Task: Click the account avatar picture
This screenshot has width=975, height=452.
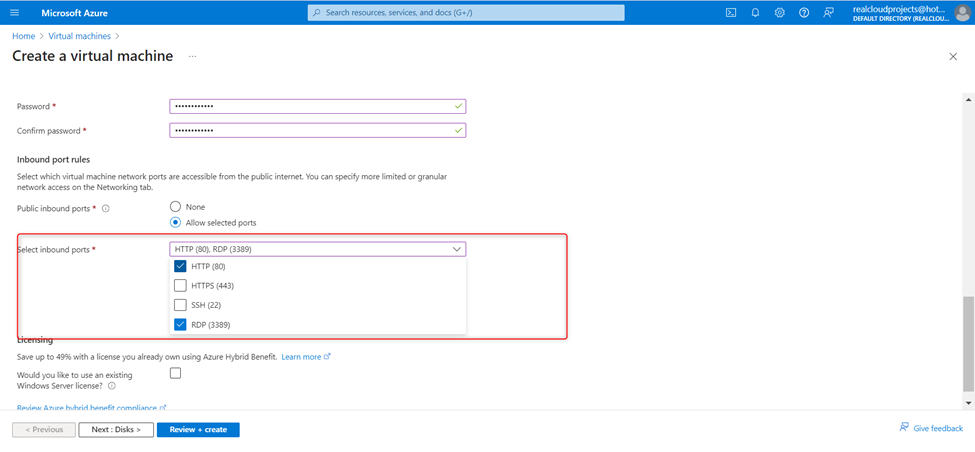Action: (961, 12)
